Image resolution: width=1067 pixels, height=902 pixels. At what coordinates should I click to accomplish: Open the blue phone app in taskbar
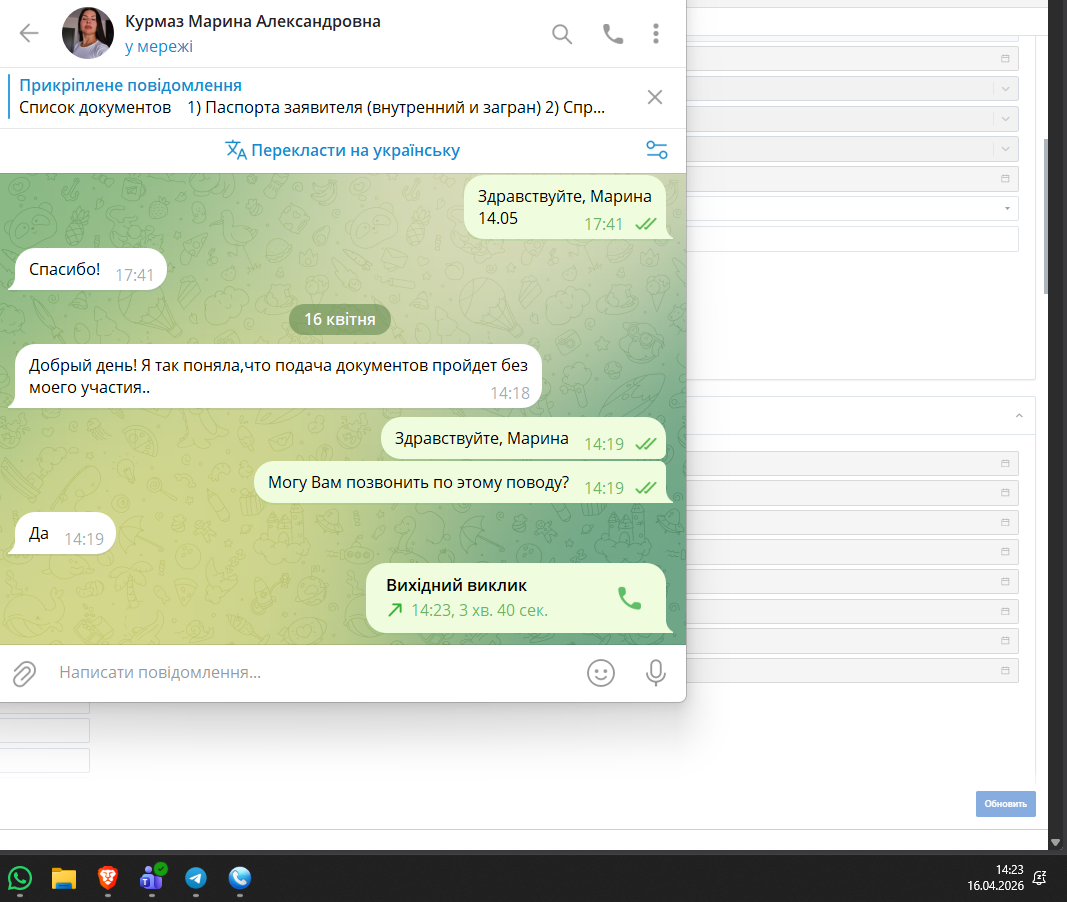(x=240, y=878)
